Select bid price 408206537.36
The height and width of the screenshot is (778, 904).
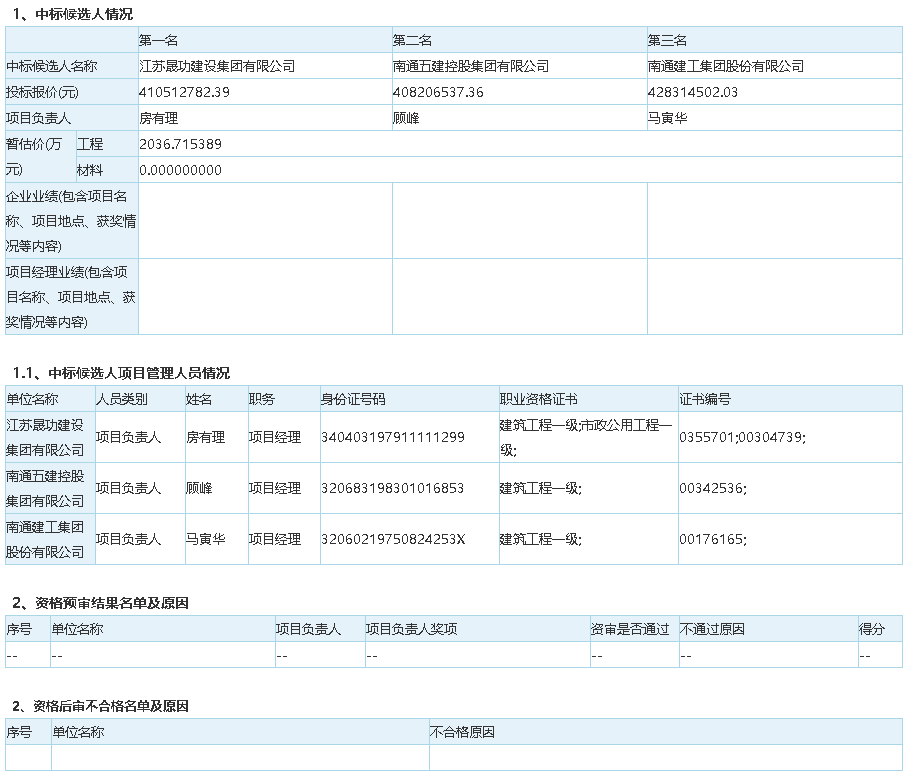[x=438, y=92]
